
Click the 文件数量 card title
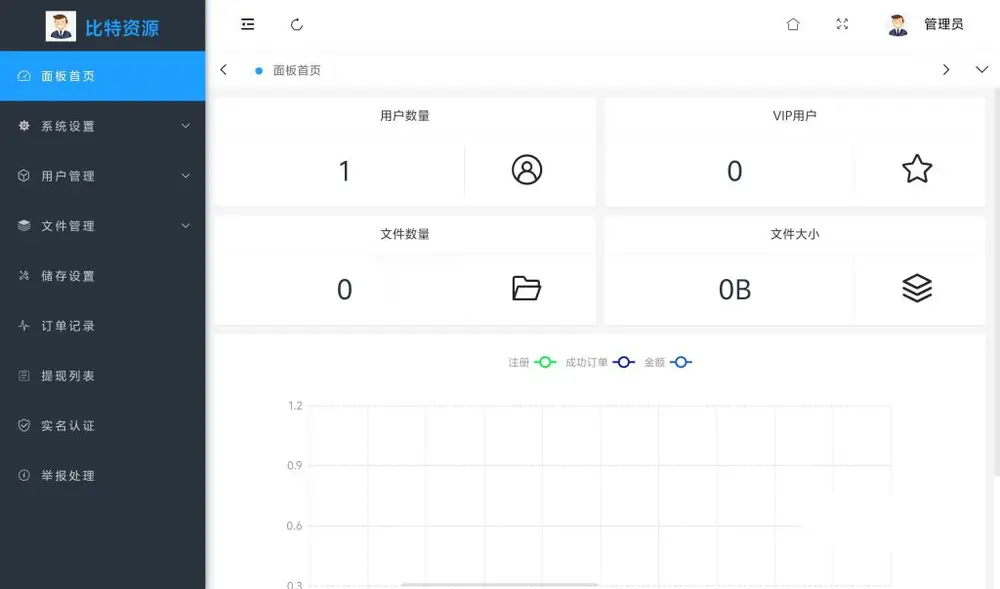(405, 234)
